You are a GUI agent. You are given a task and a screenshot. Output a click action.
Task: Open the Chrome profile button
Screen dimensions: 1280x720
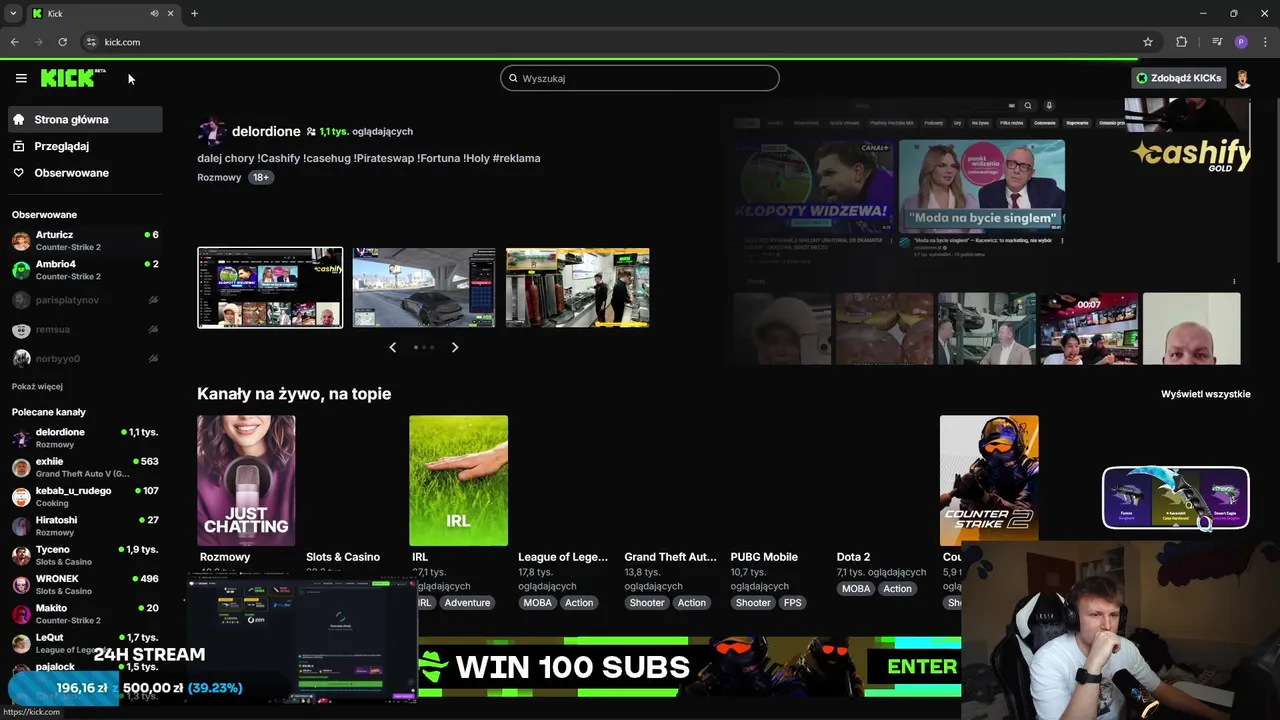[x=1241, y=42]
